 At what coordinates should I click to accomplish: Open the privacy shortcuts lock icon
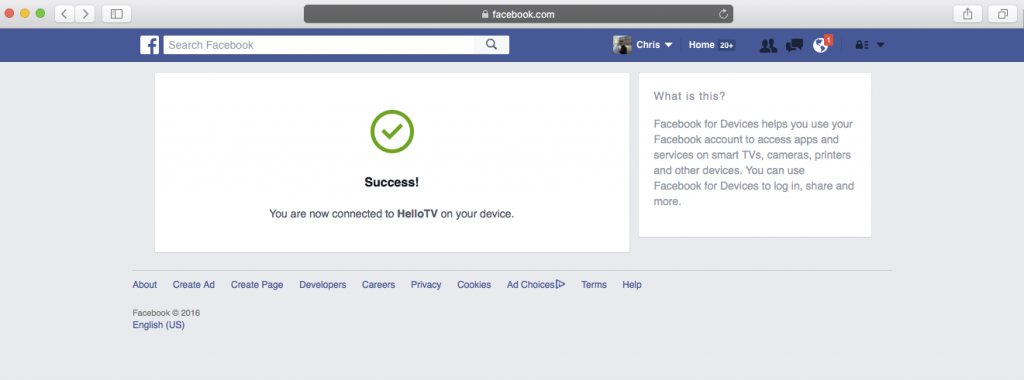[x=862, y=45]
